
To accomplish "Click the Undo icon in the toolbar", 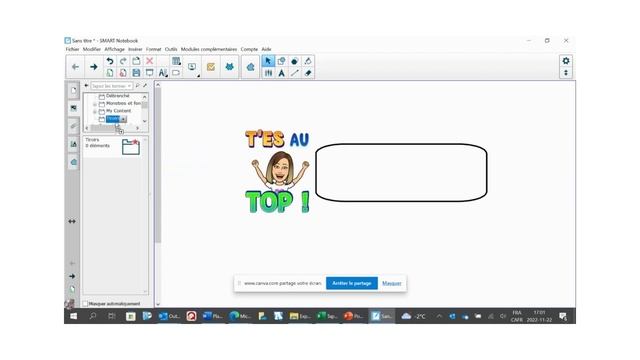I will pyautogui.click(x=110, y=61).
